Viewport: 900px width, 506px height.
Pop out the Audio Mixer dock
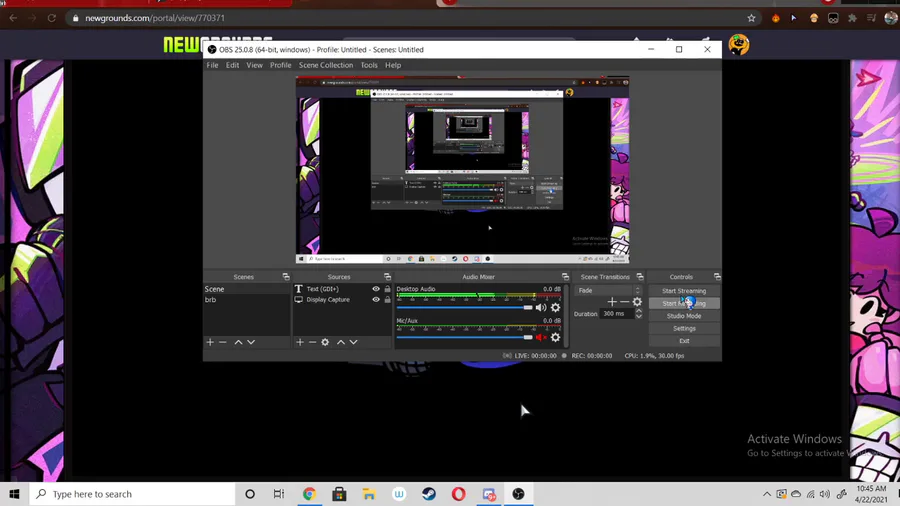pyautogui.click(x=565, y=277)
